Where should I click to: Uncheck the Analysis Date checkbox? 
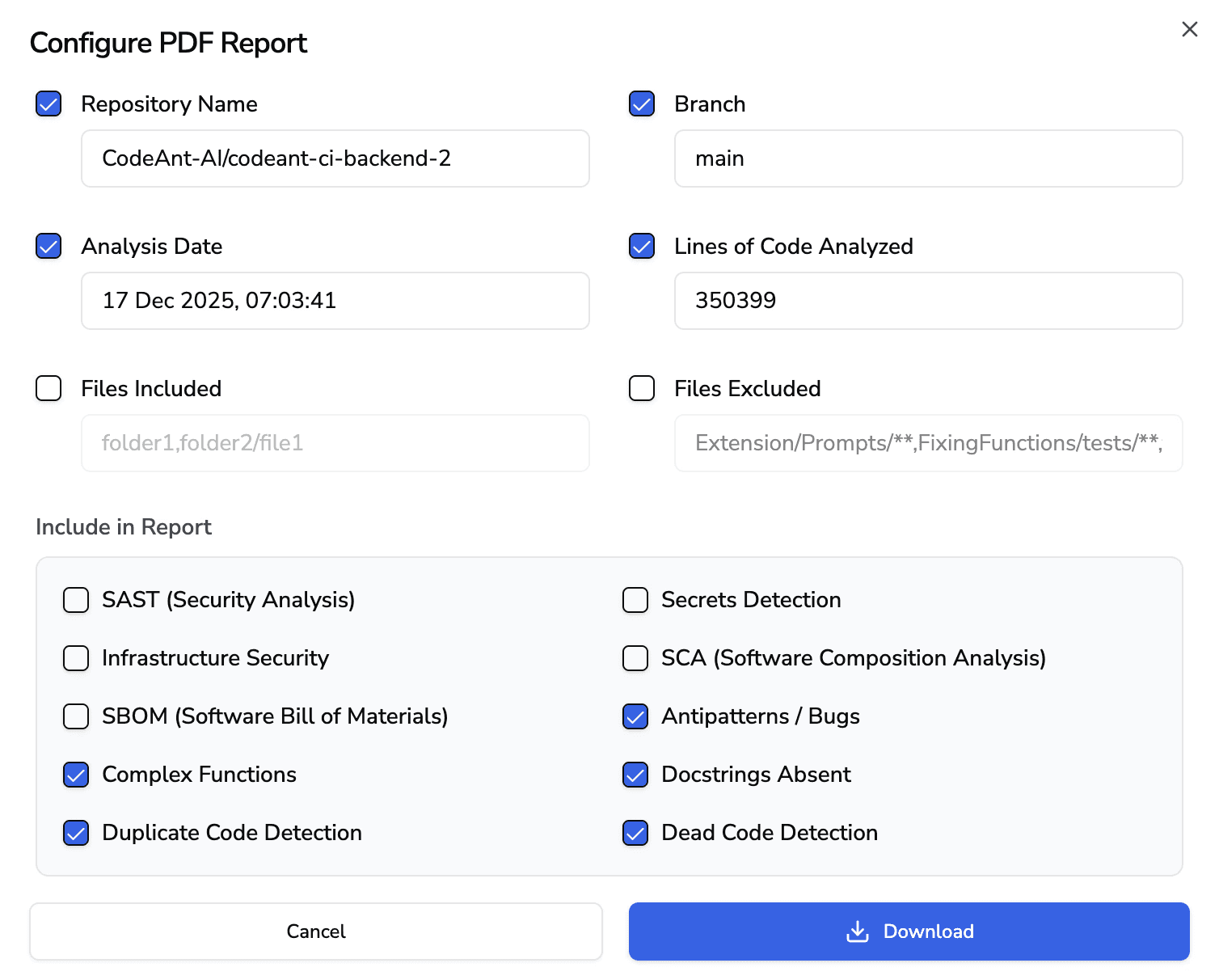pos(48,247)
